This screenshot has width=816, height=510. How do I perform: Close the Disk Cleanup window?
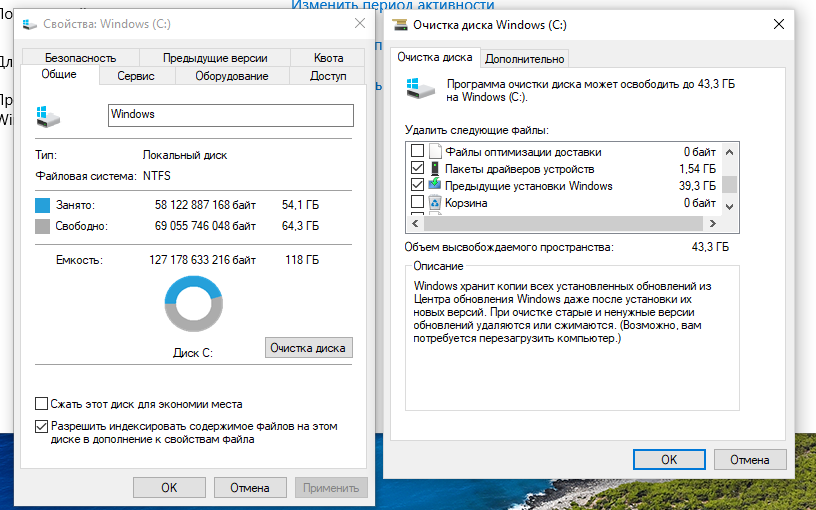[x=779, y=24]
